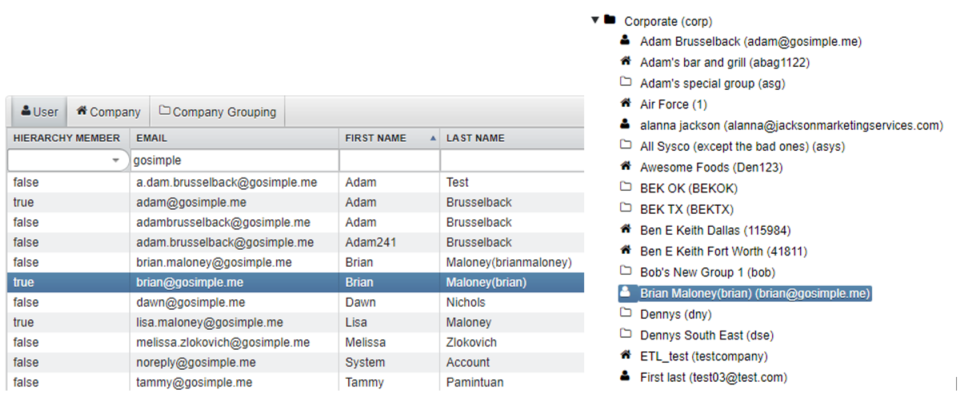
Task: Select Dennys South East (dse) tree item
Action: coord(707,335)
